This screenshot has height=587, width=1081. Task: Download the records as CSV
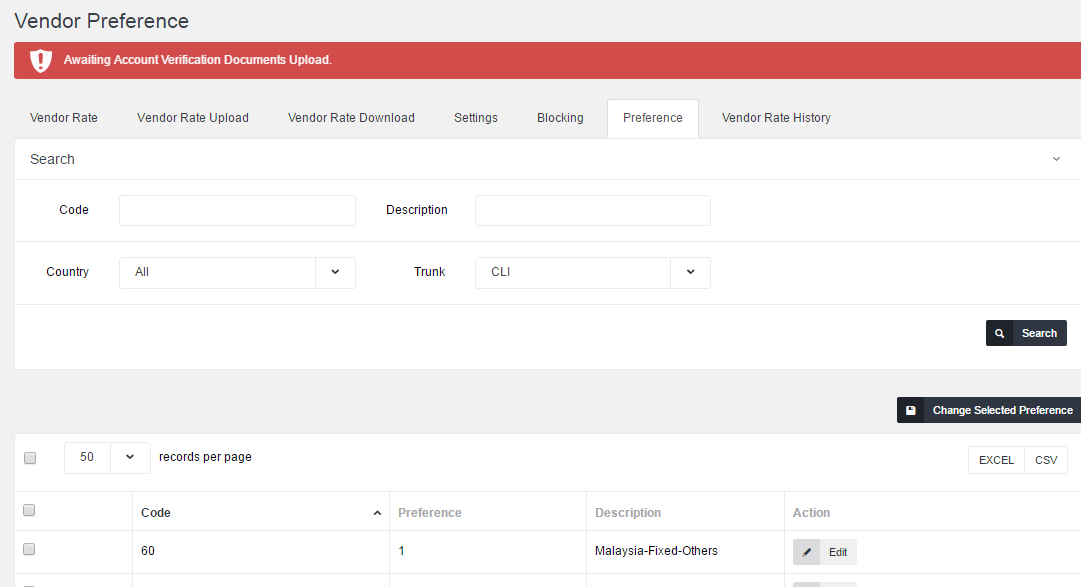[1046, 460]
